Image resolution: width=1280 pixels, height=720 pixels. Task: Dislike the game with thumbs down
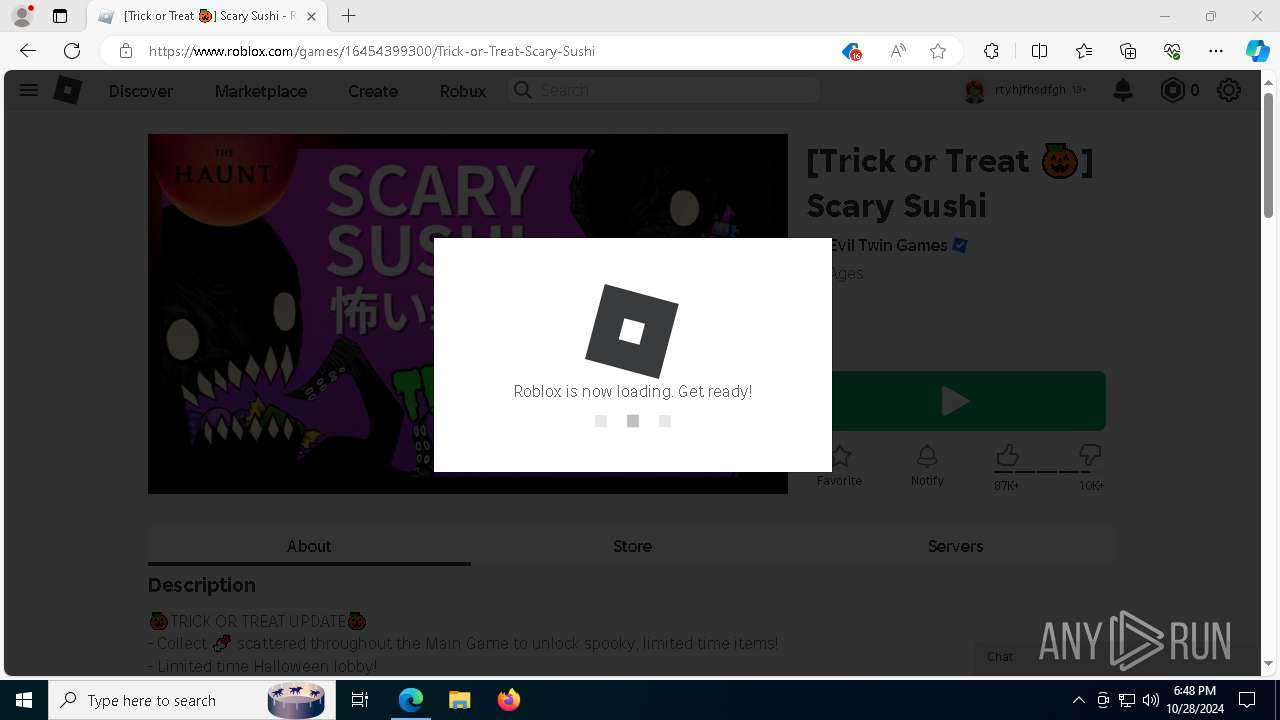[1090, 456]
